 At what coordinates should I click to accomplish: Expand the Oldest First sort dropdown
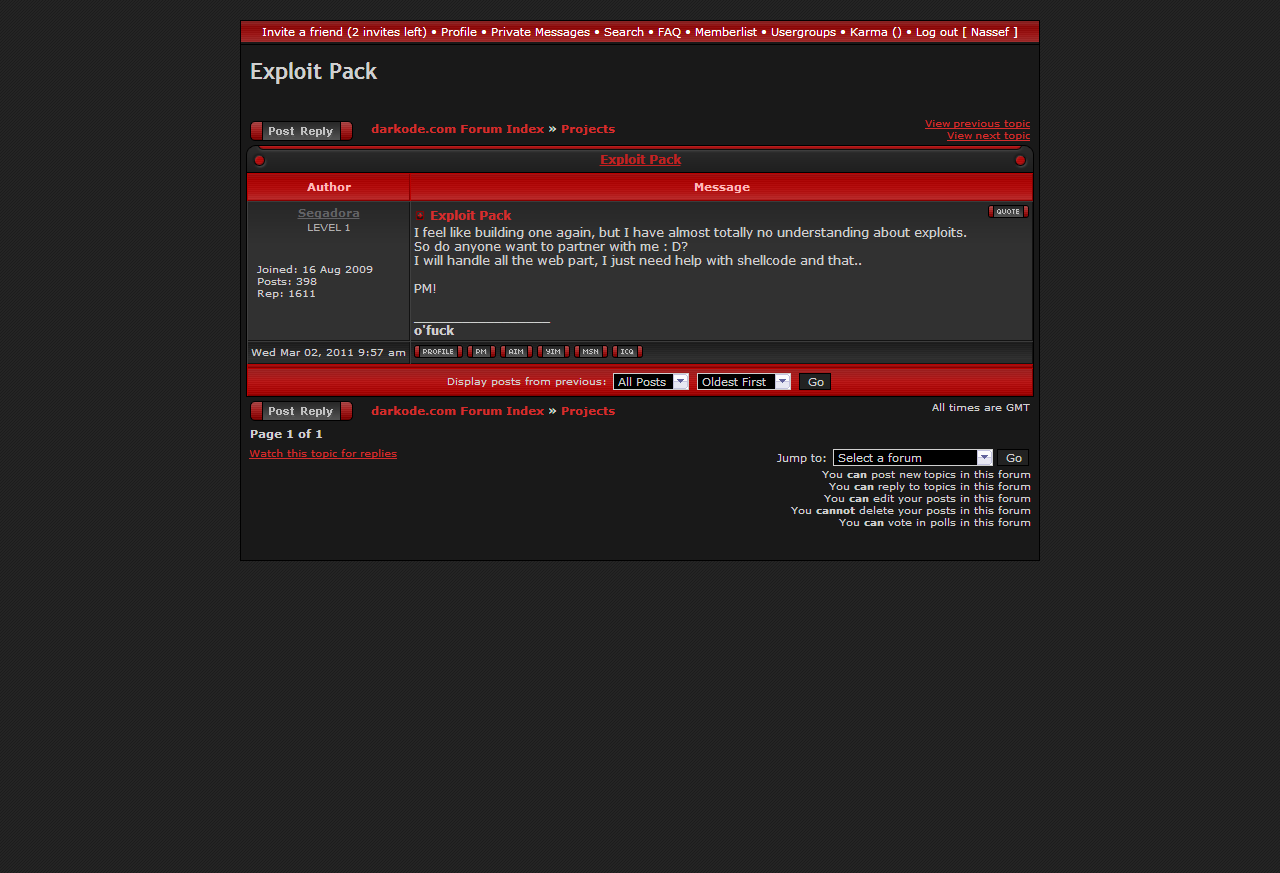click(x=743, y=382)
